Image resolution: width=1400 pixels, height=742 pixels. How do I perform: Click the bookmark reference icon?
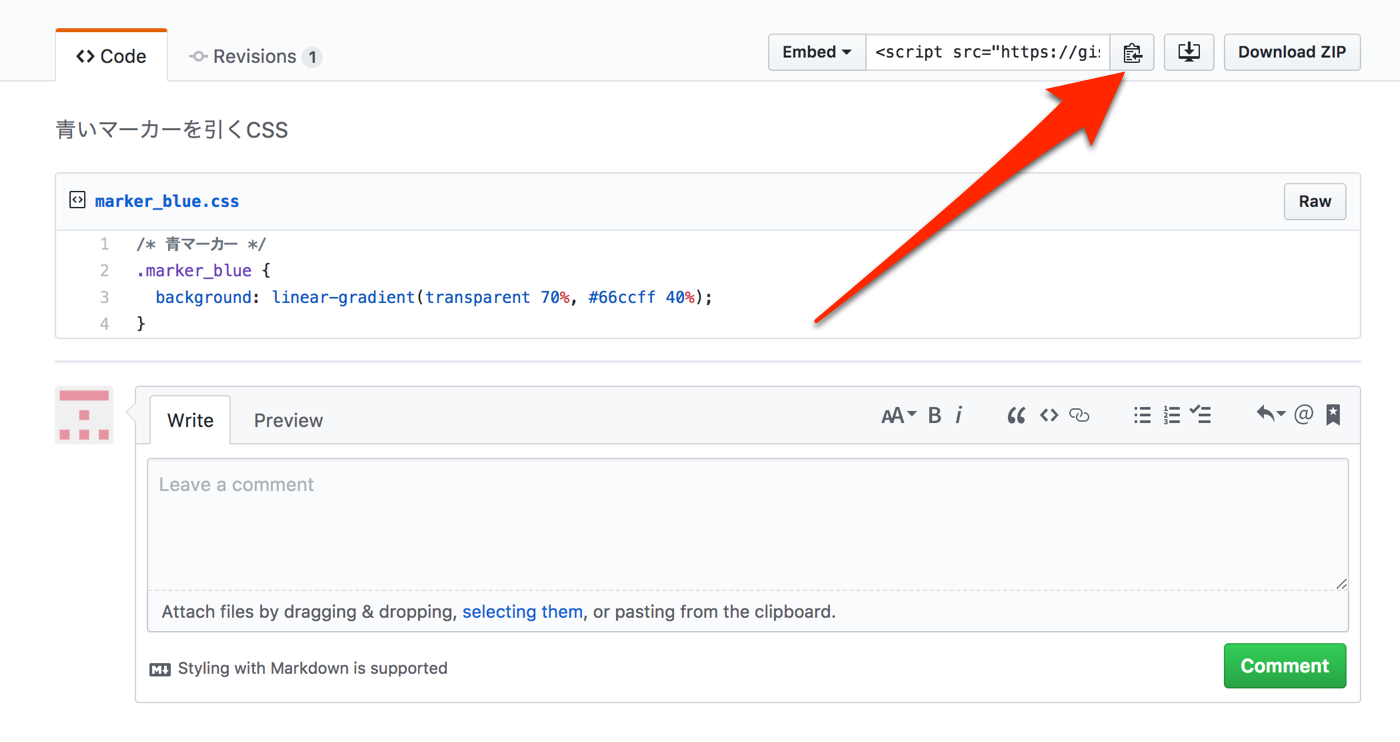tap(1333, 415)
